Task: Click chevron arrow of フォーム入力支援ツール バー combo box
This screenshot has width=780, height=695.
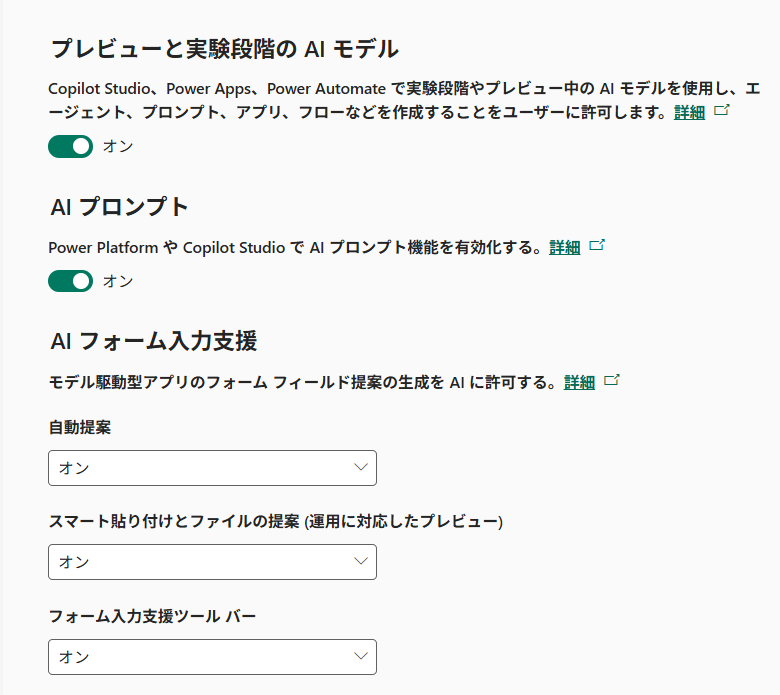Action: (x=362, y=656)
